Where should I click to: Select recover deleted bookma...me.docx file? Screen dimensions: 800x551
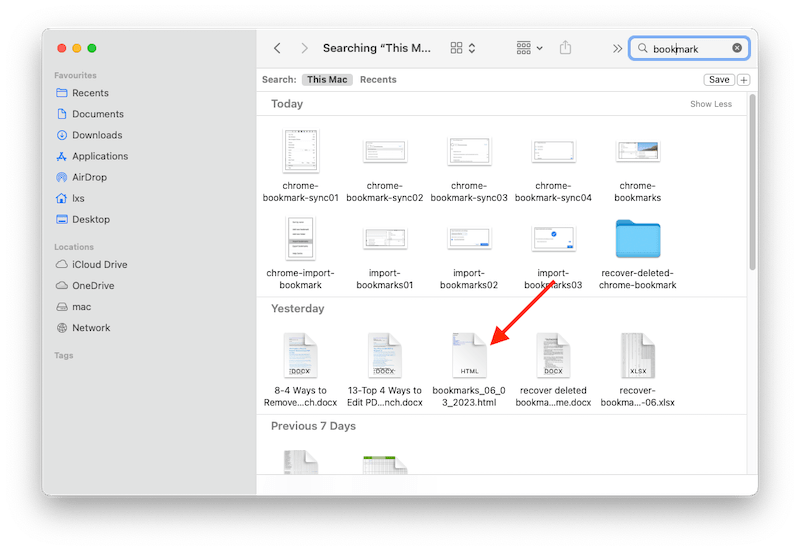coord(553,370)
